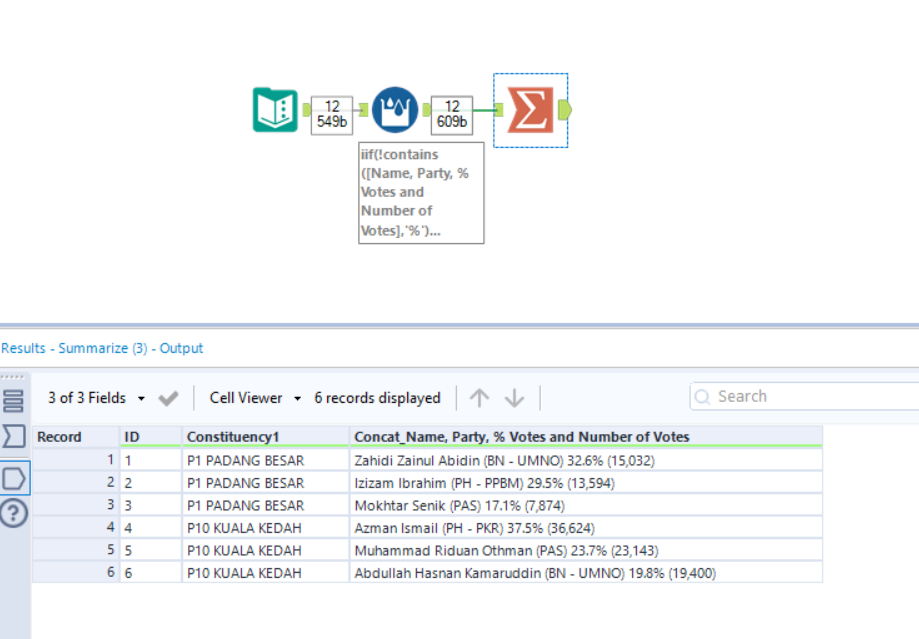
Task: Open the metadata view in the Results sidebar
Action: (x=12, y=434)
